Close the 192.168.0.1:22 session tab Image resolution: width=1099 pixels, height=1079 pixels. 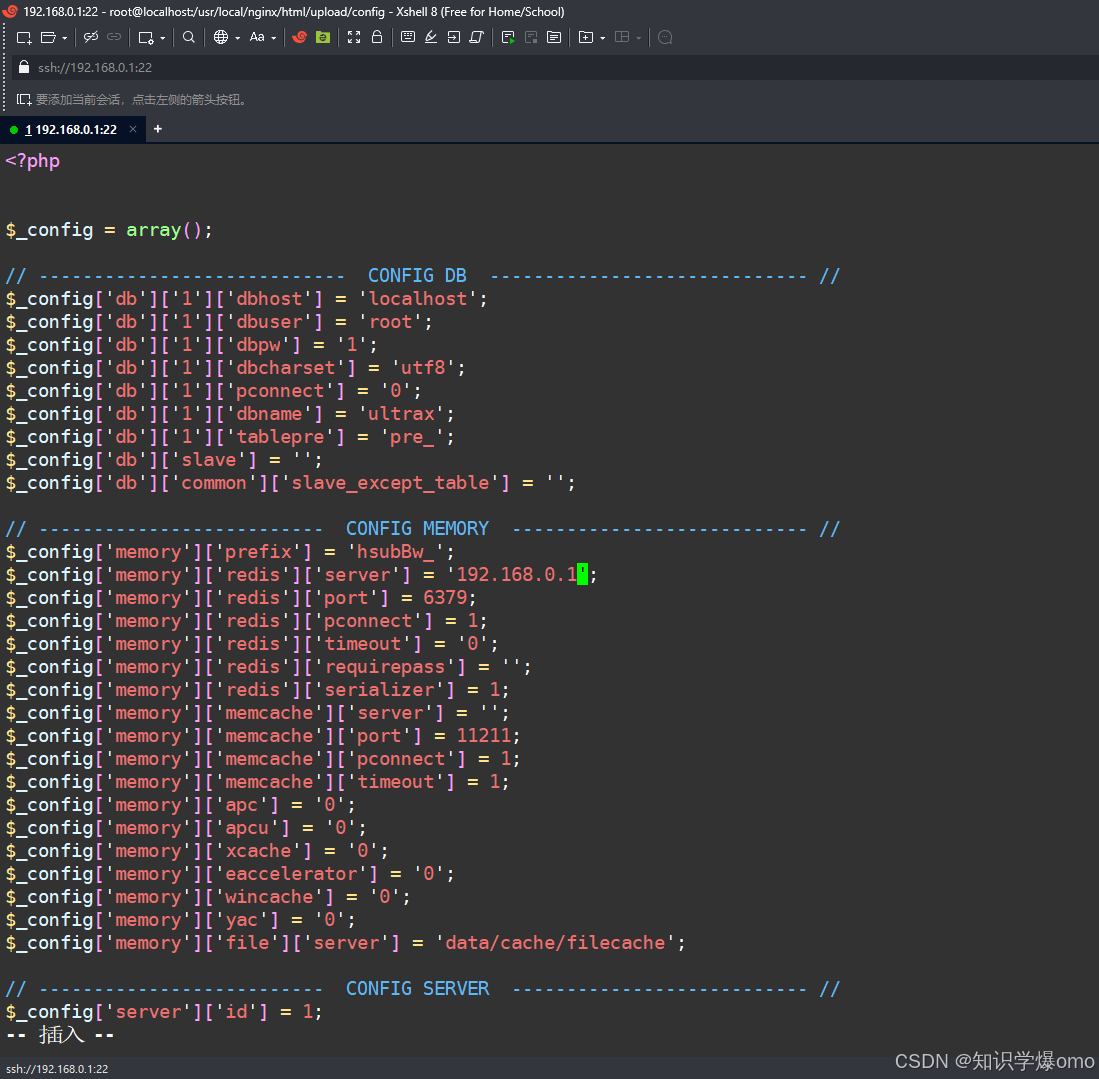(x=132, y=130)
